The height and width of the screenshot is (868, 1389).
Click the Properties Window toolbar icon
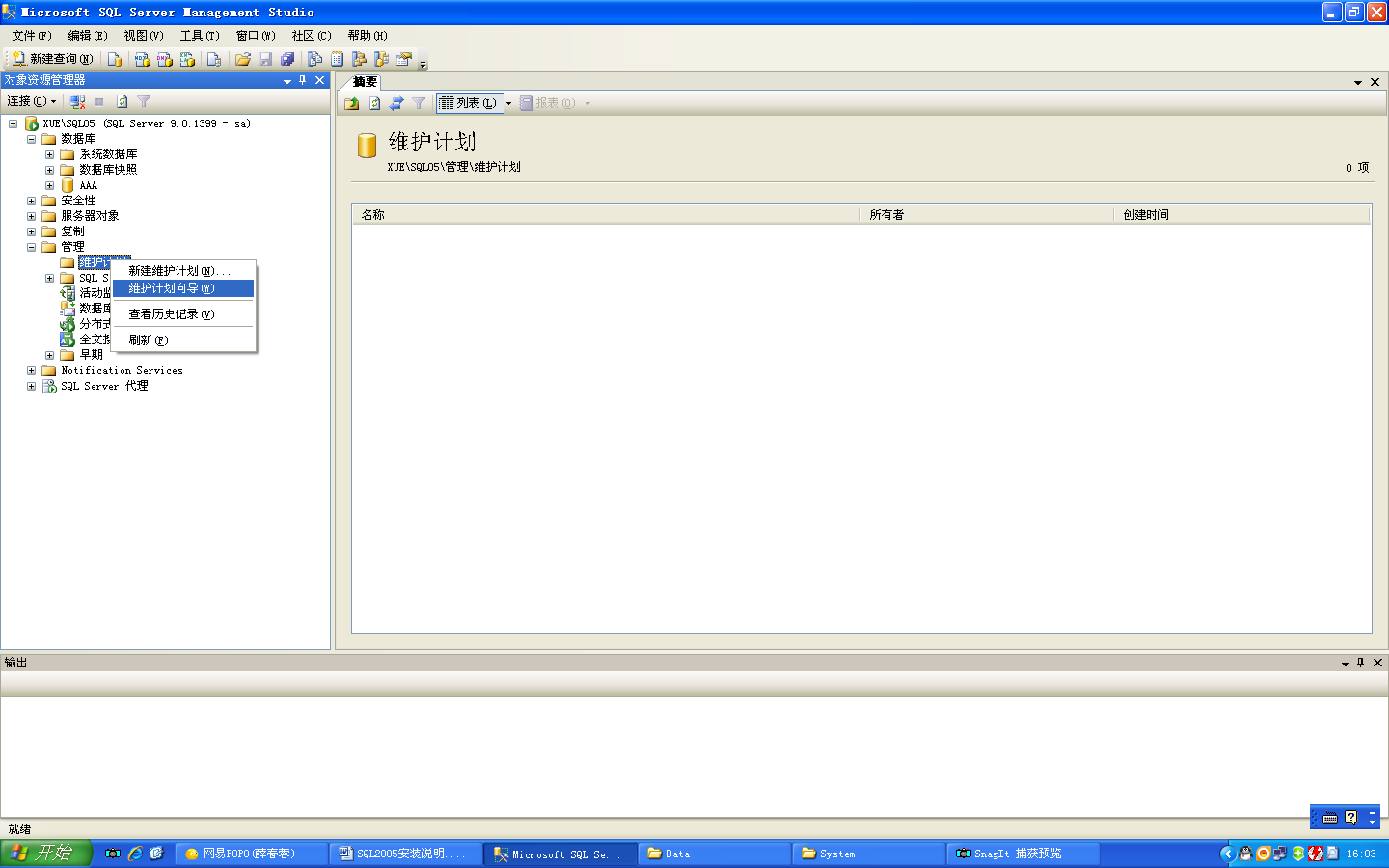(x=404, y=59)
